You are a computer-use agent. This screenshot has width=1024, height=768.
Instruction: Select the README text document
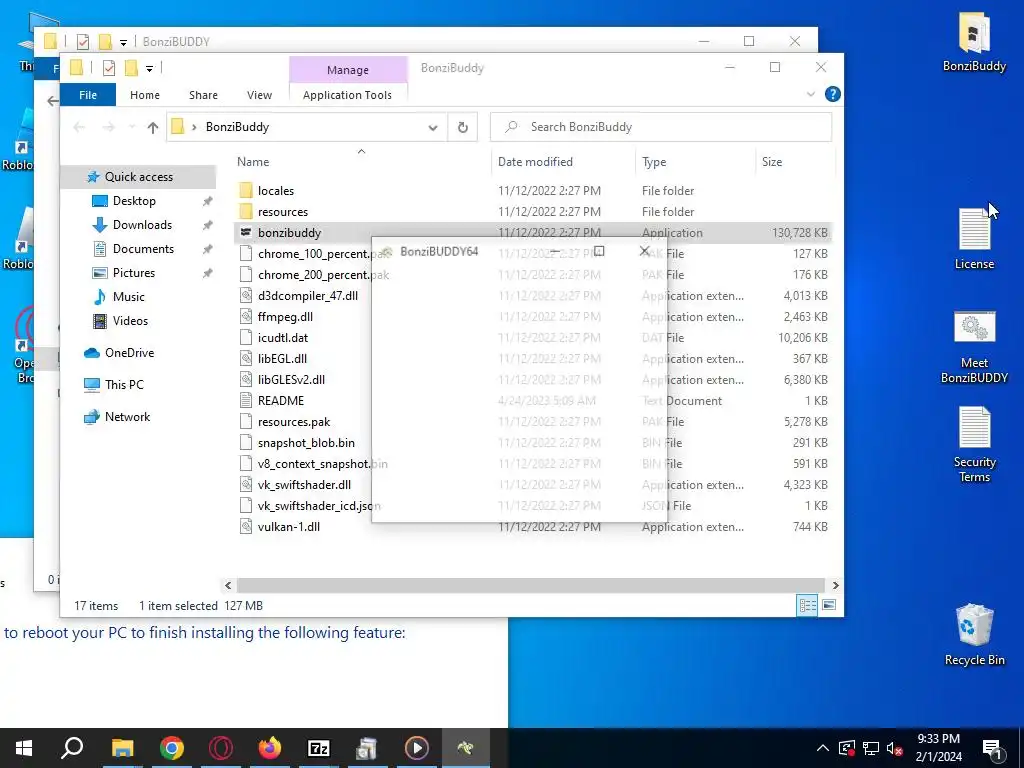(x=281, y=400)
